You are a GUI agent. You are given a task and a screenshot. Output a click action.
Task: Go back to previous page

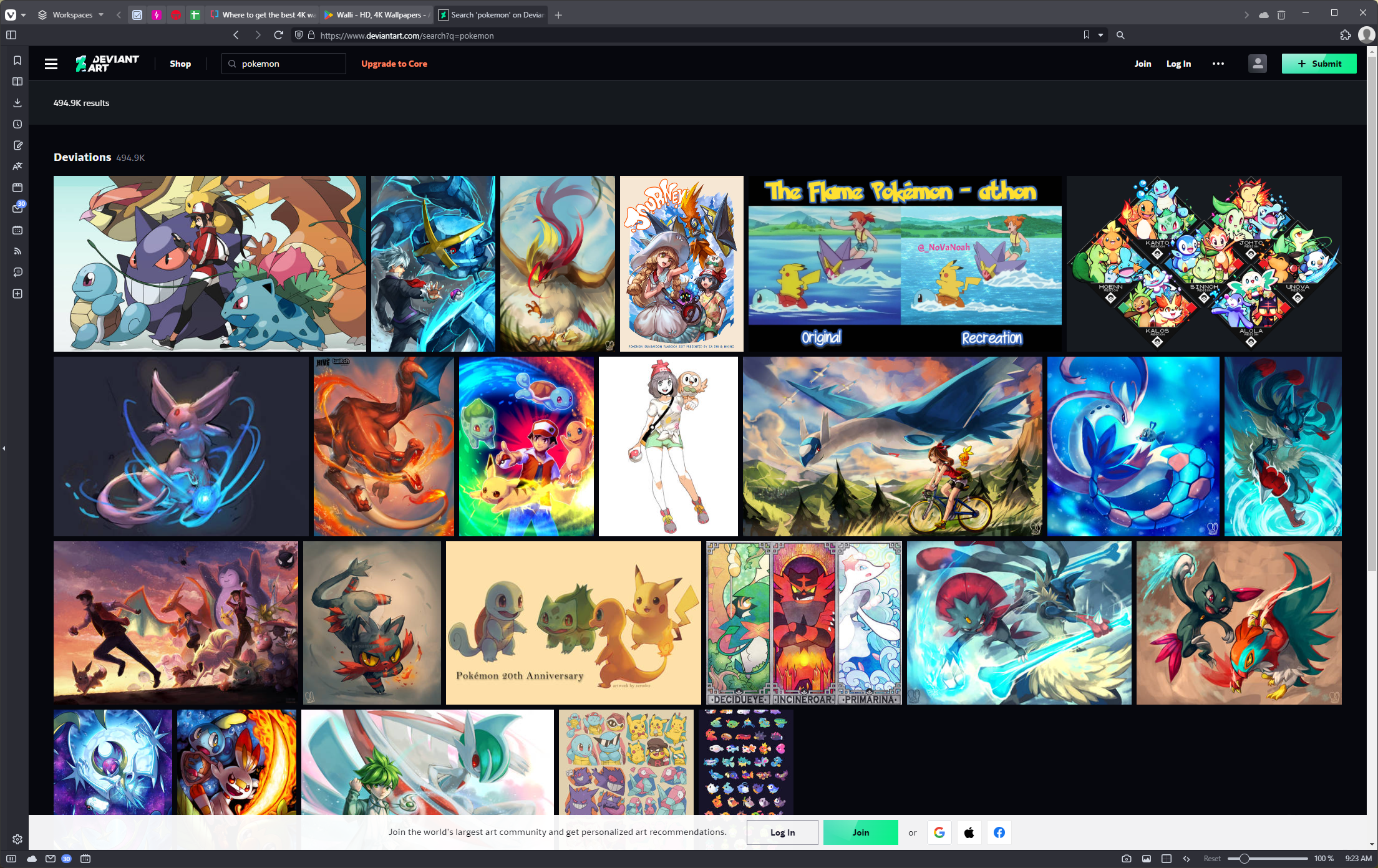tap(236, 36)
